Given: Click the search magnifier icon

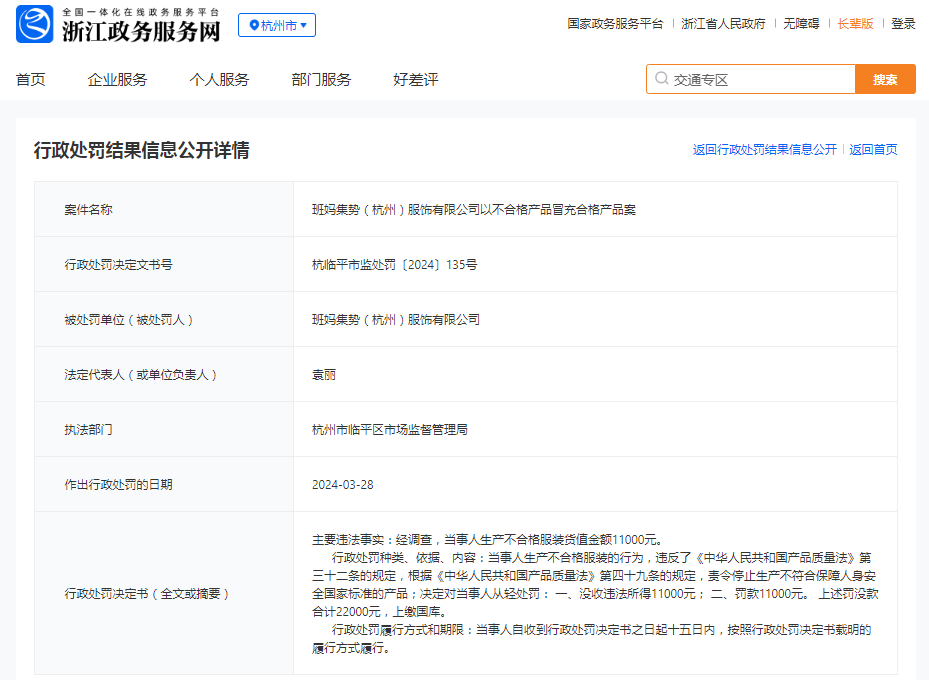Looking at the screenshot, I should (661, 79).
